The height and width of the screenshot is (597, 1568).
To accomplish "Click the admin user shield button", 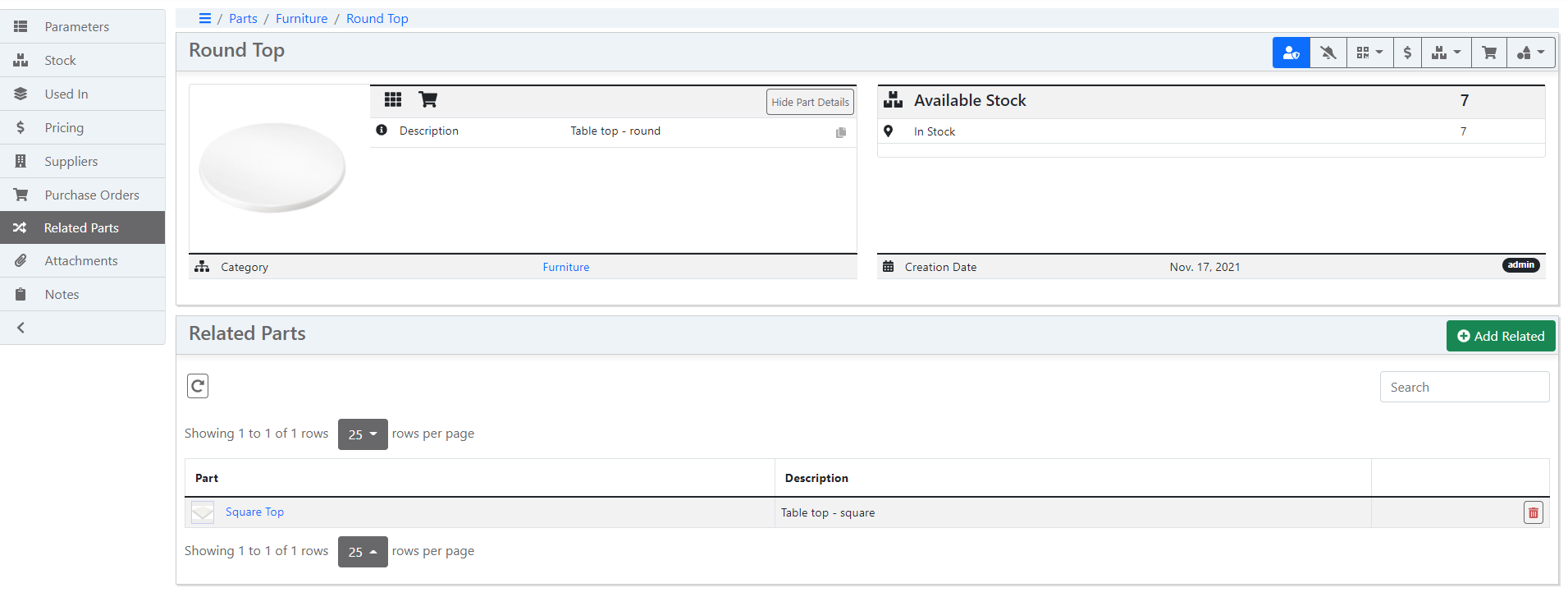I will pyautogui.click(x=1291, y=53).
